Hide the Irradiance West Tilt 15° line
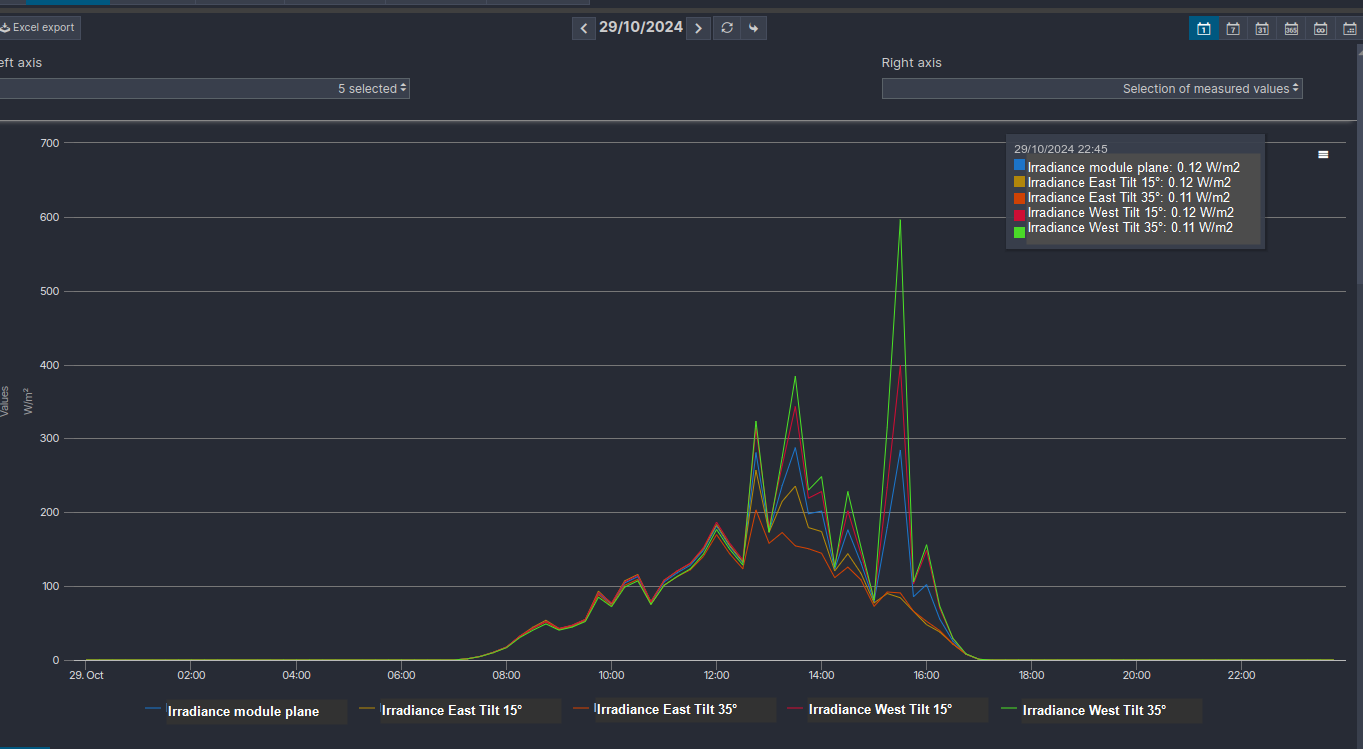 tap(879, 709)
